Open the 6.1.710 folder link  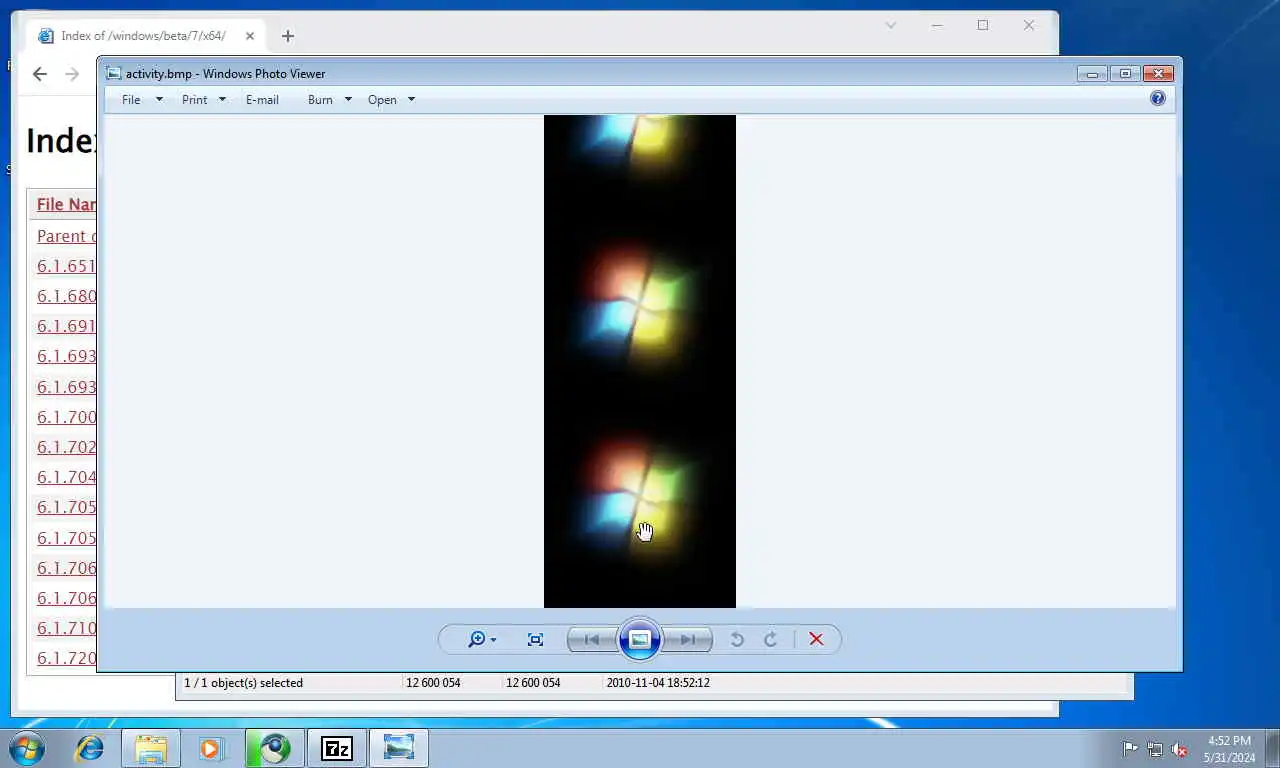click(67, 628)
